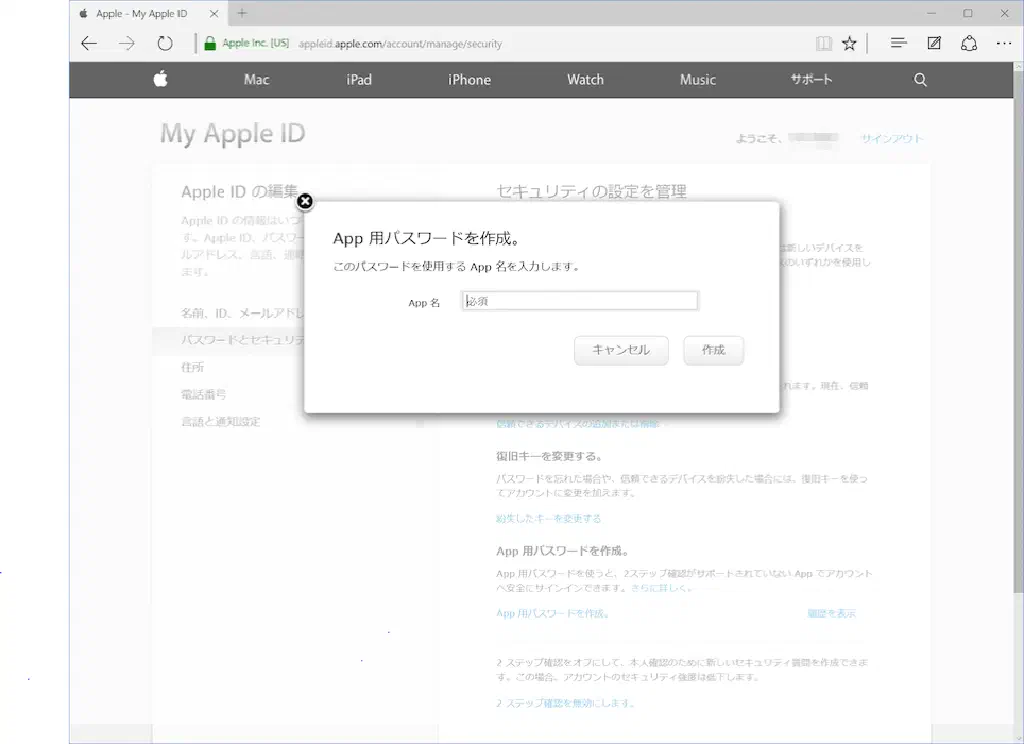
Task: Click the web note pen icon
Action: (x=934, y=44)
